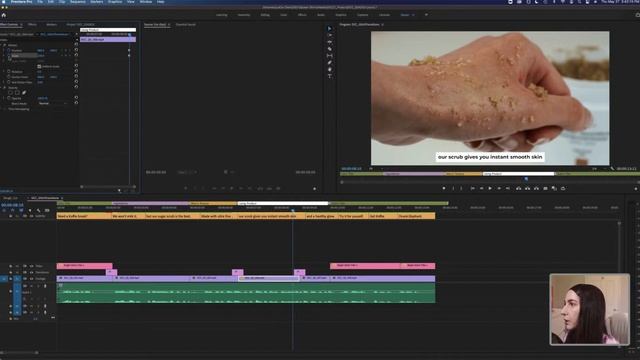Go to In point in Program monitor
Image resolution: width=640 pixels, height=360 pixels.
coord(473,189)
